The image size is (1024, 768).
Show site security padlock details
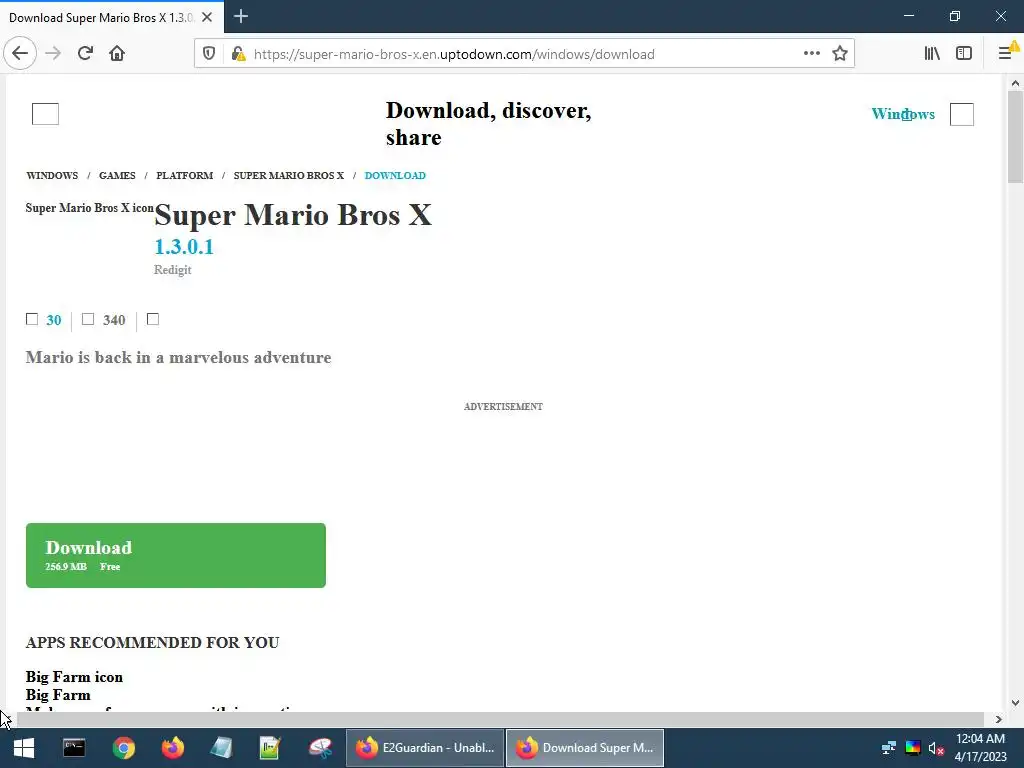[x=238, y=54]
